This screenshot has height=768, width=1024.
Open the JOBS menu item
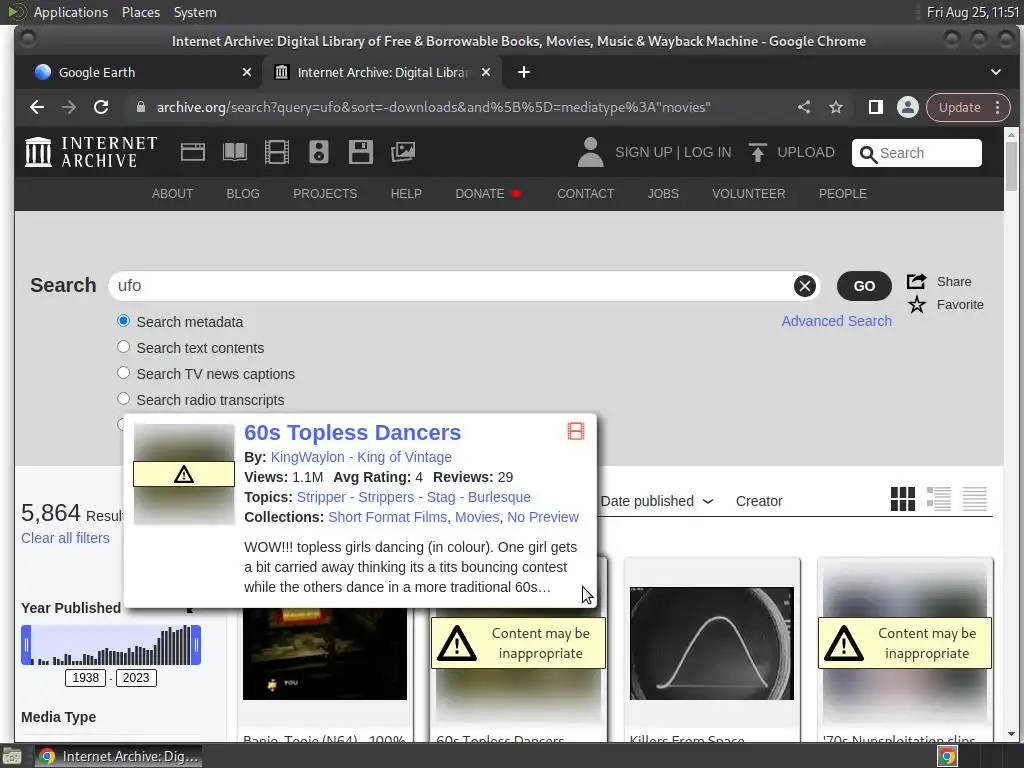(x=663, y=194)
